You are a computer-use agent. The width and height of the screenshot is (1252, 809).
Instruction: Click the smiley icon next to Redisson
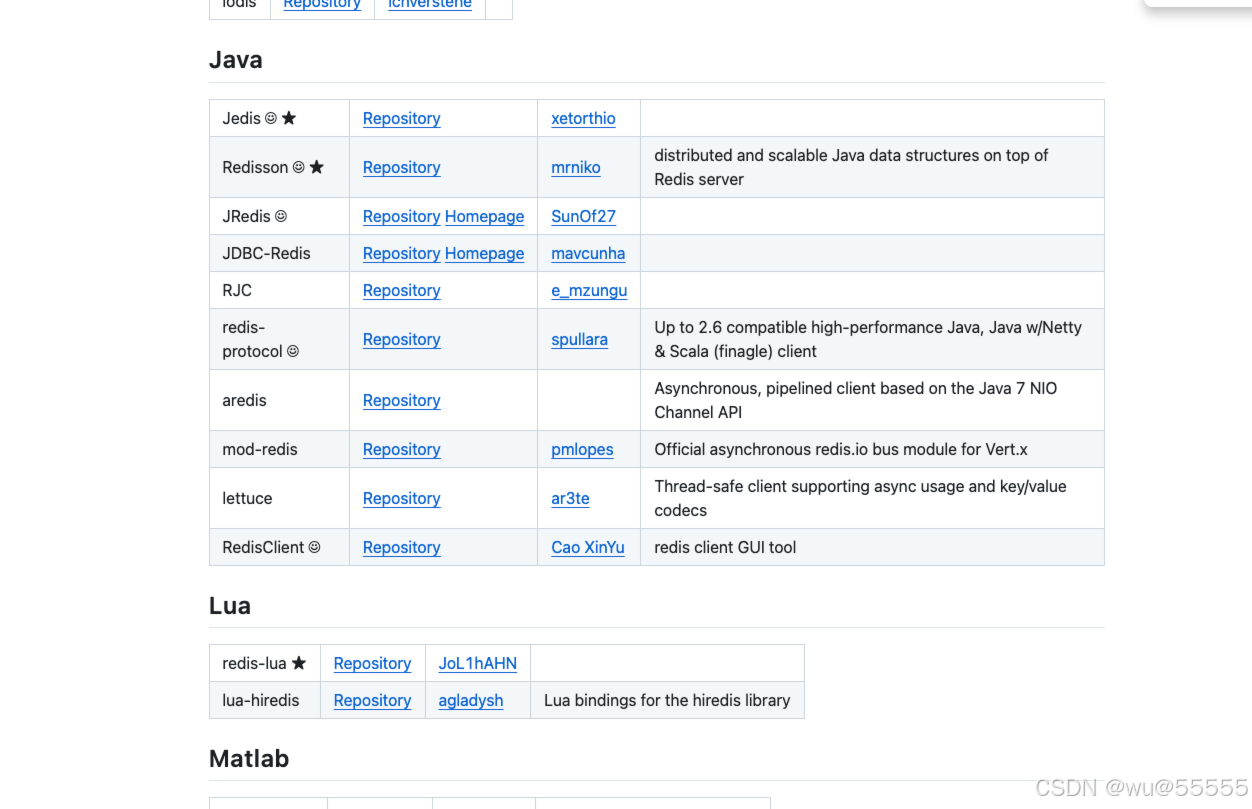coord(298,167)
